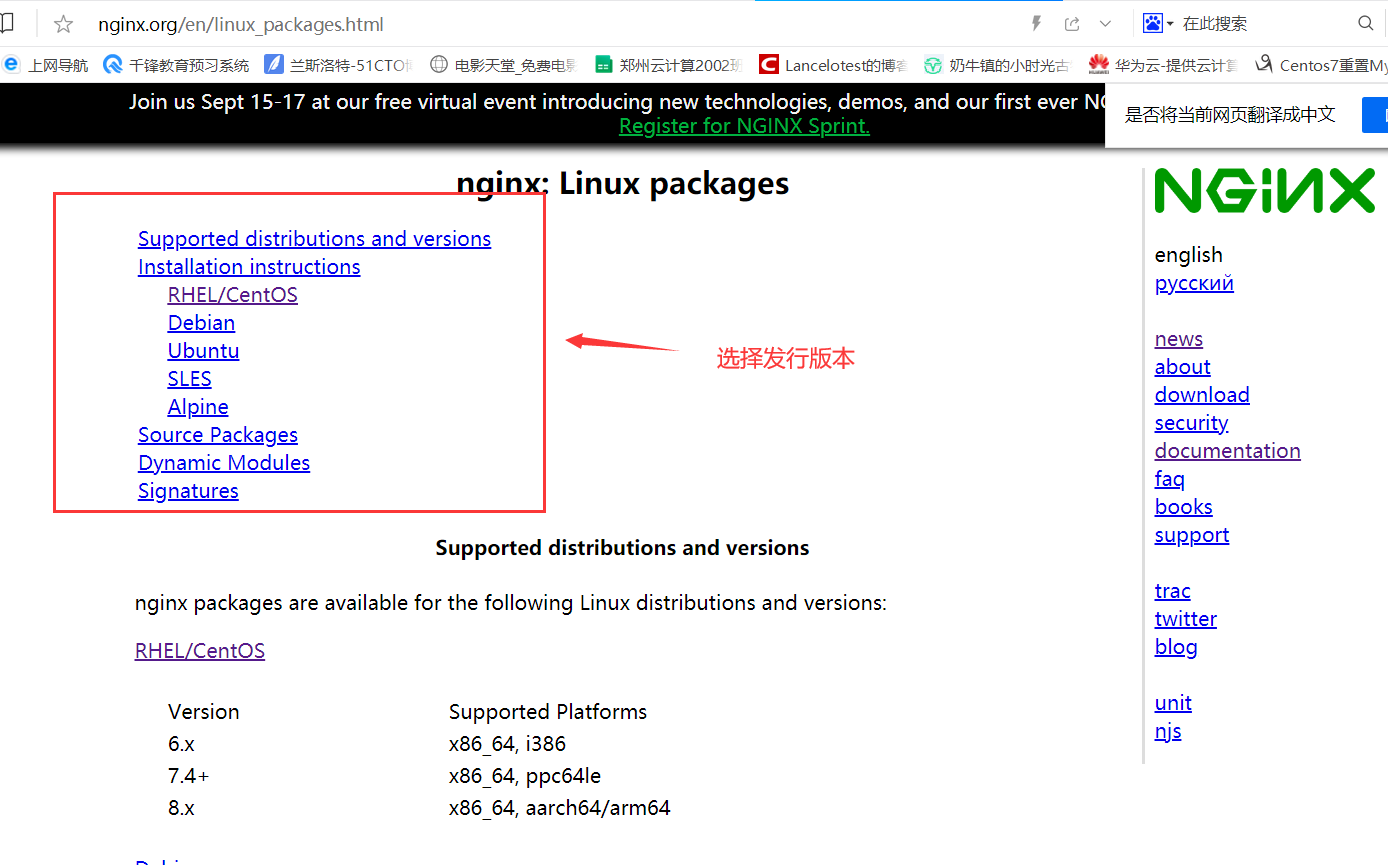
Task: Open the 郑州云计算2002 bookmark
Action: (668, 65)
